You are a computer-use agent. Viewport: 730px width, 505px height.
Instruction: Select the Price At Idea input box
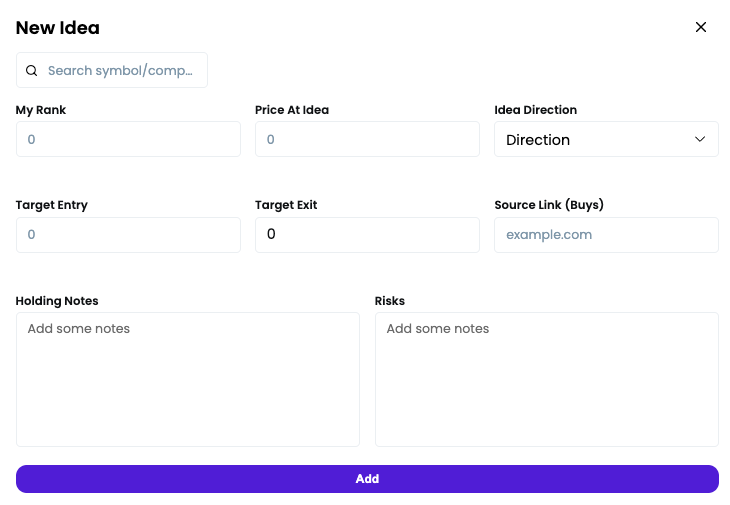pos(367,140)
